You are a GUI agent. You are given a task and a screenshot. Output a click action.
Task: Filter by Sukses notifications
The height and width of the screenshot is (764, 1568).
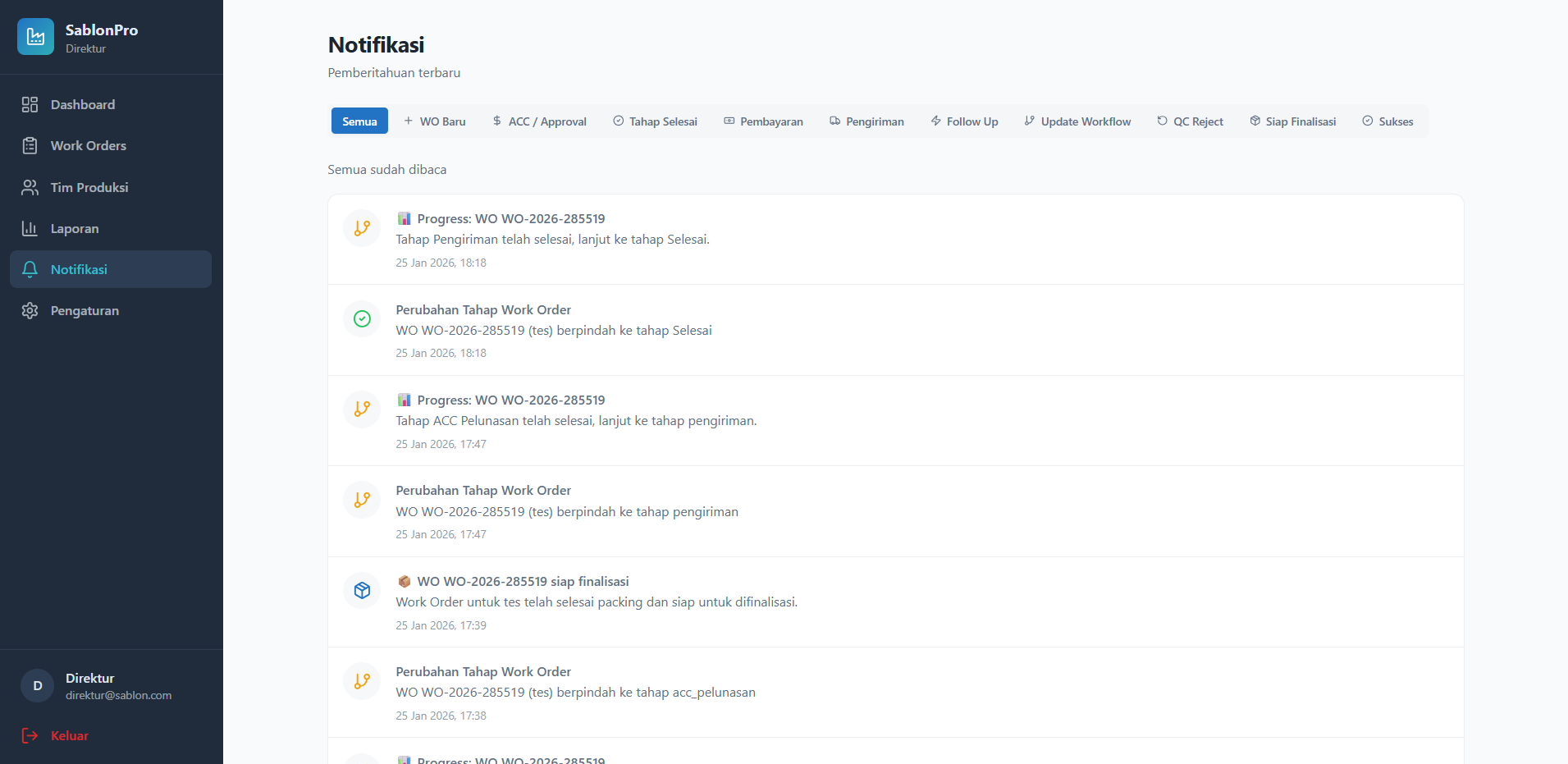[x=1388, y=121]
